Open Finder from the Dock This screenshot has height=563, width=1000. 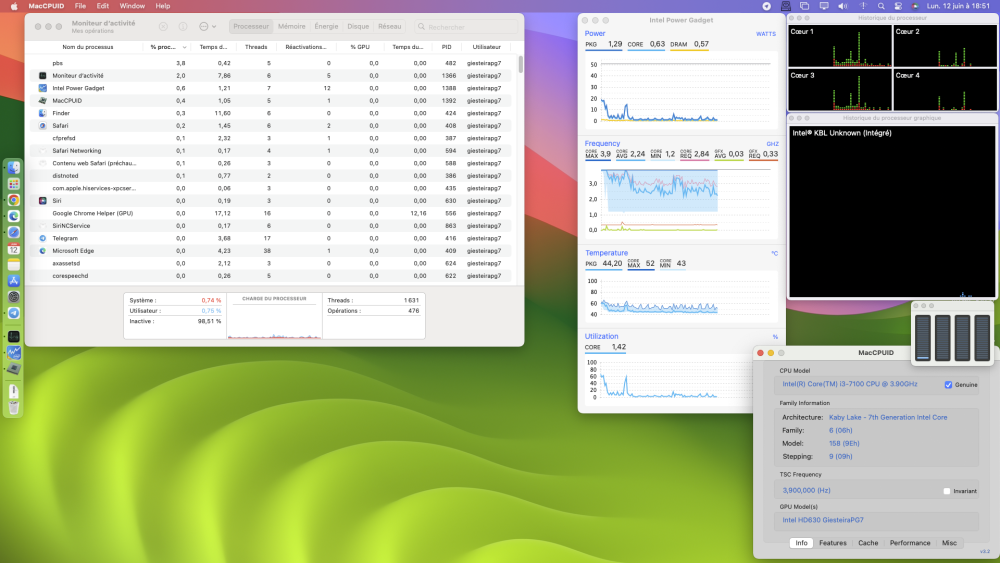pos(13,168)
